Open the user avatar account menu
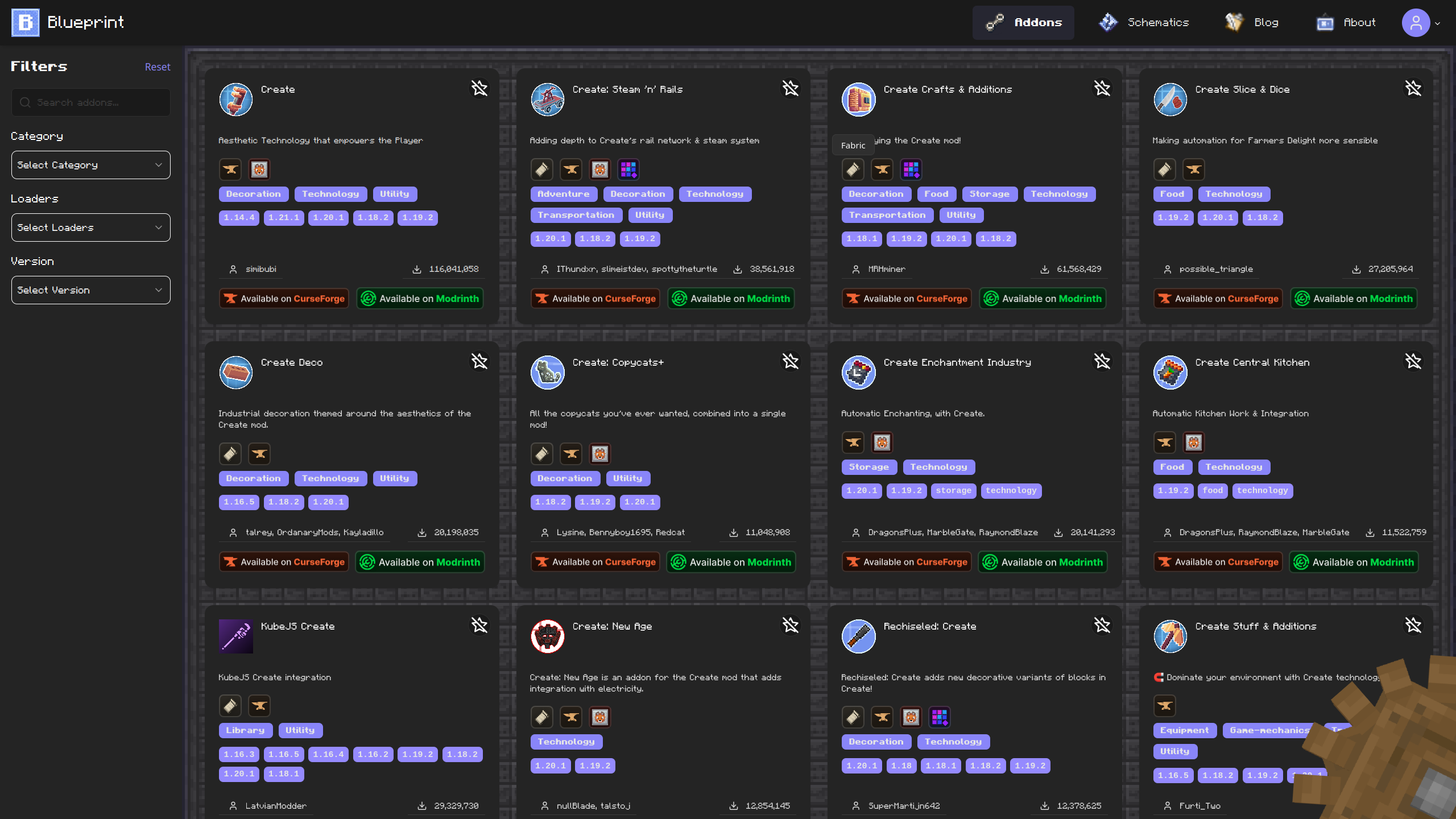The image size is (1456, 819). (1421, 23)
